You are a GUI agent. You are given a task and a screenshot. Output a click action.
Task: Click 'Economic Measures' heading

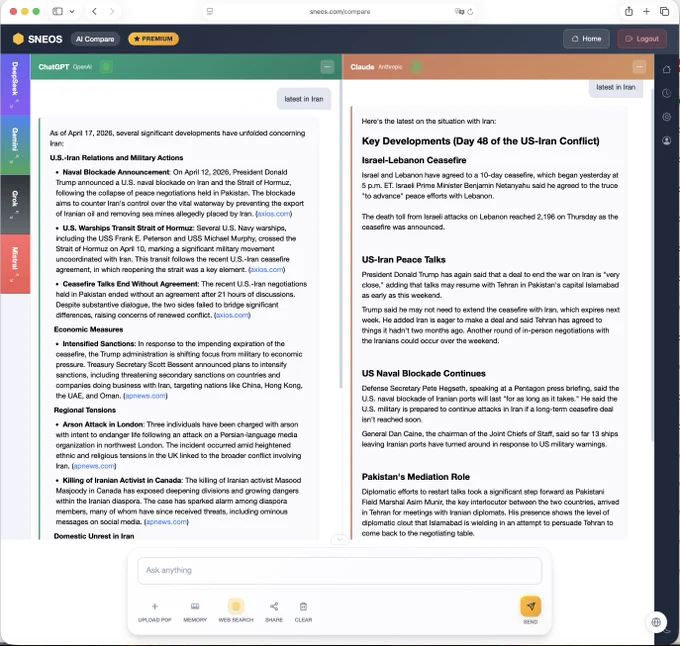click(88, 330)
